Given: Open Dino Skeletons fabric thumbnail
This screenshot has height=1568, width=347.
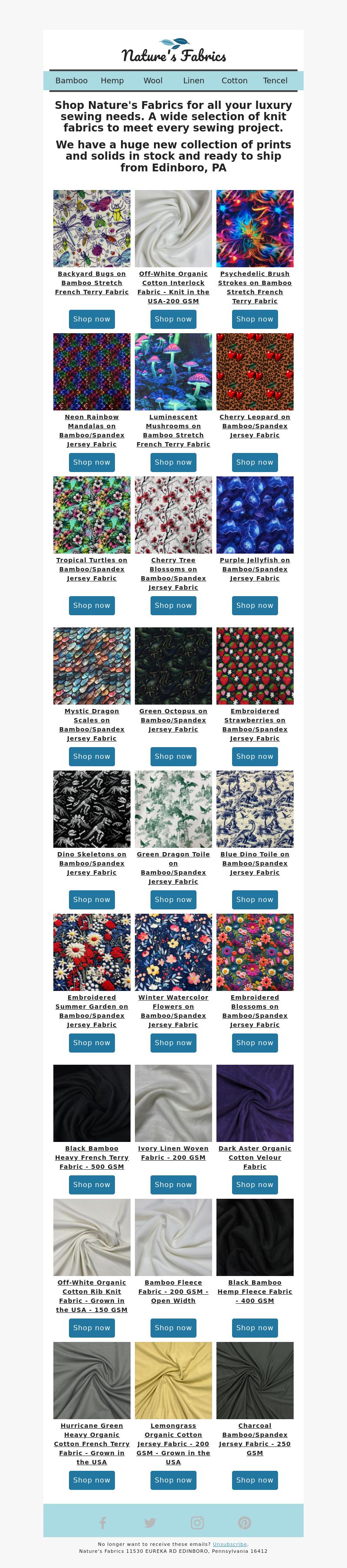Looking at the screenshot, I should point(92,808).
